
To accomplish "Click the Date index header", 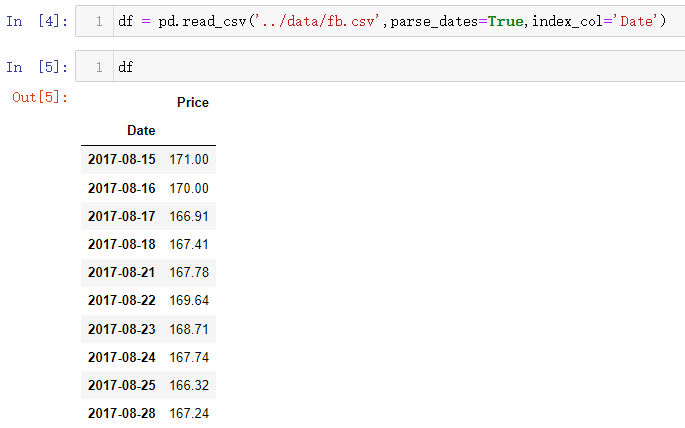I will (141, 131).
